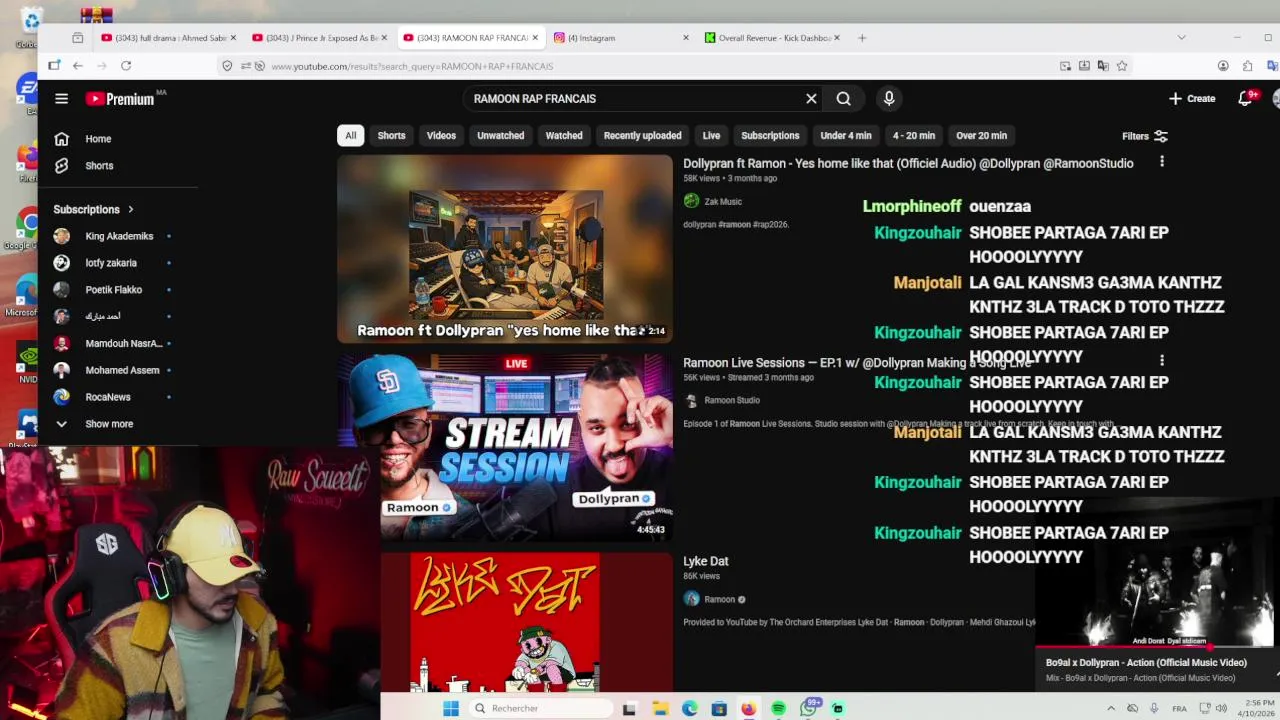Open more options for Ramoon Live Sessions video
Screen dimensions: 1280x720
coord(1161,360)
